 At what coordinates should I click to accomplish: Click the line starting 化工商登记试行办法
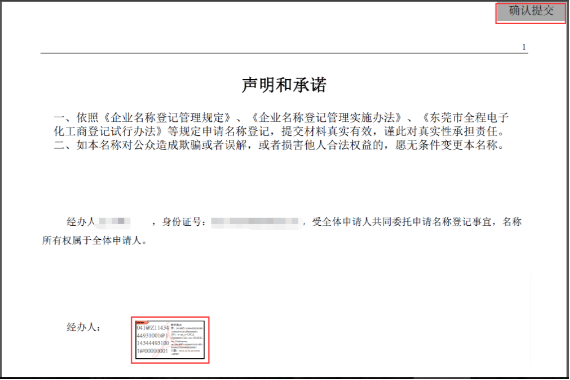tap(279, 131)
